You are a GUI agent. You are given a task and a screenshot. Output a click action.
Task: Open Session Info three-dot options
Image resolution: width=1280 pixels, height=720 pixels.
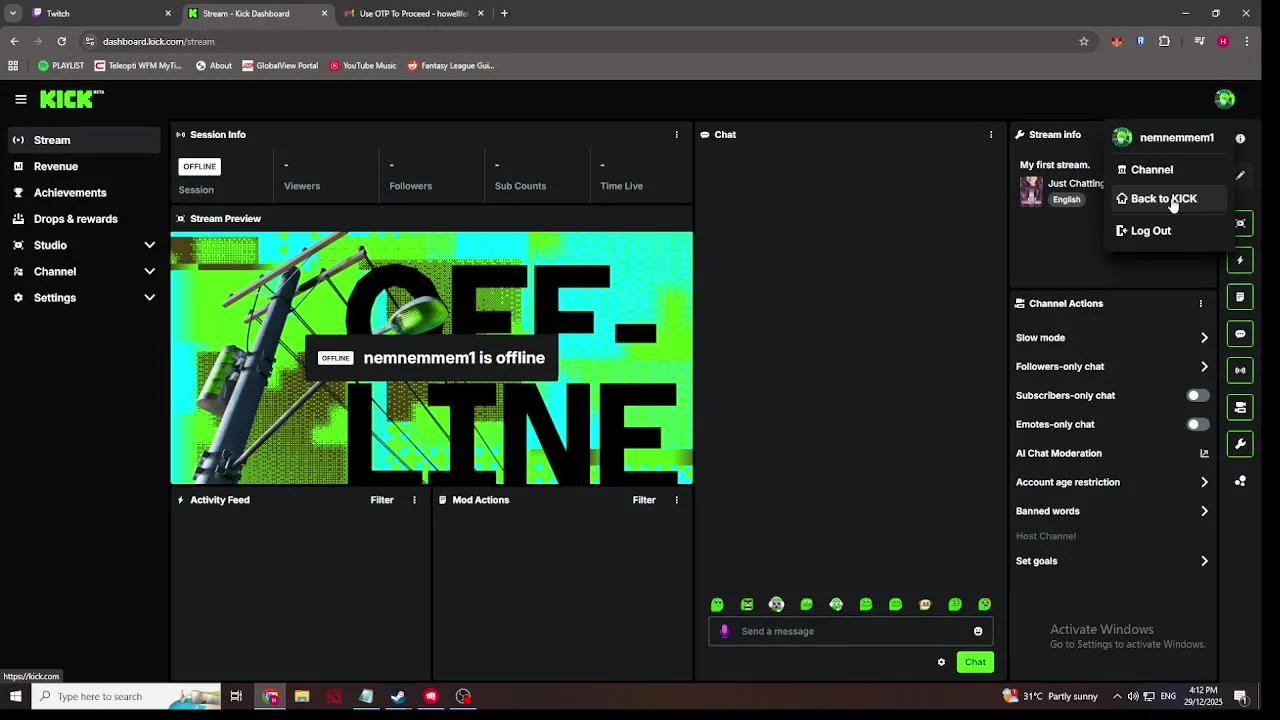tap(676, 134)
